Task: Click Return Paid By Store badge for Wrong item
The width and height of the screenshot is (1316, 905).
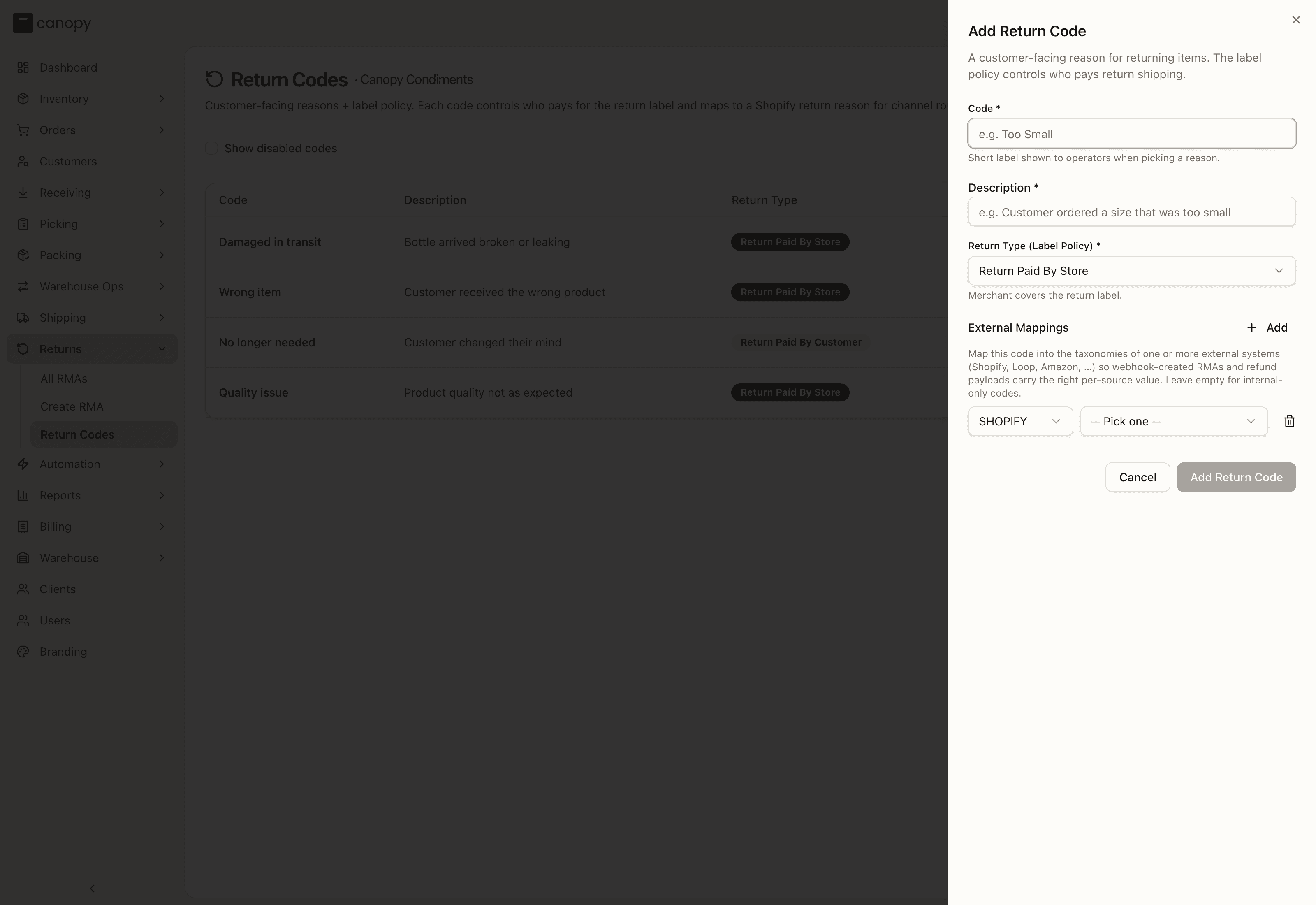Action: 790,292
